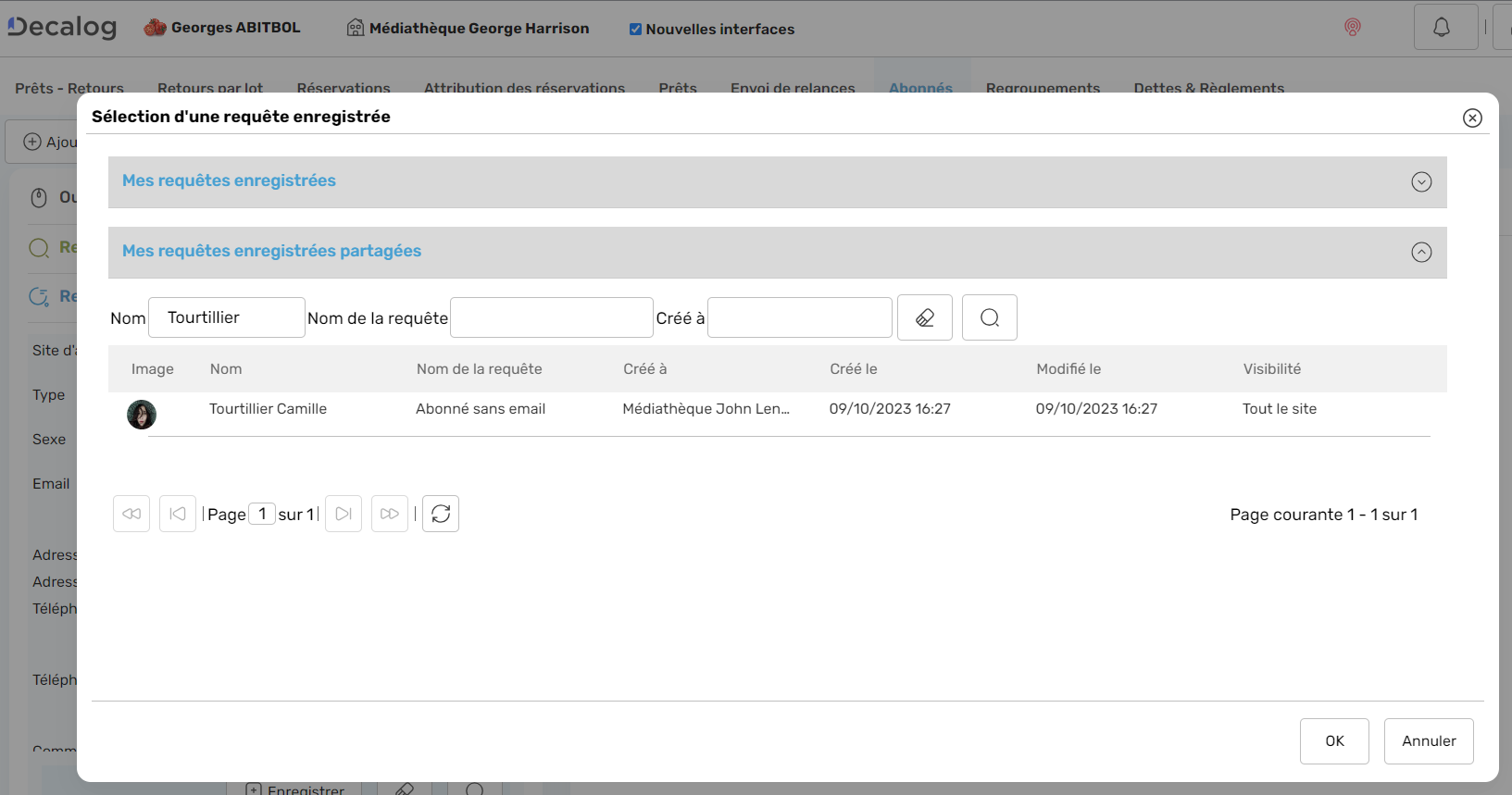
Task: Jump to last page of results
Action: click(390, 514)
